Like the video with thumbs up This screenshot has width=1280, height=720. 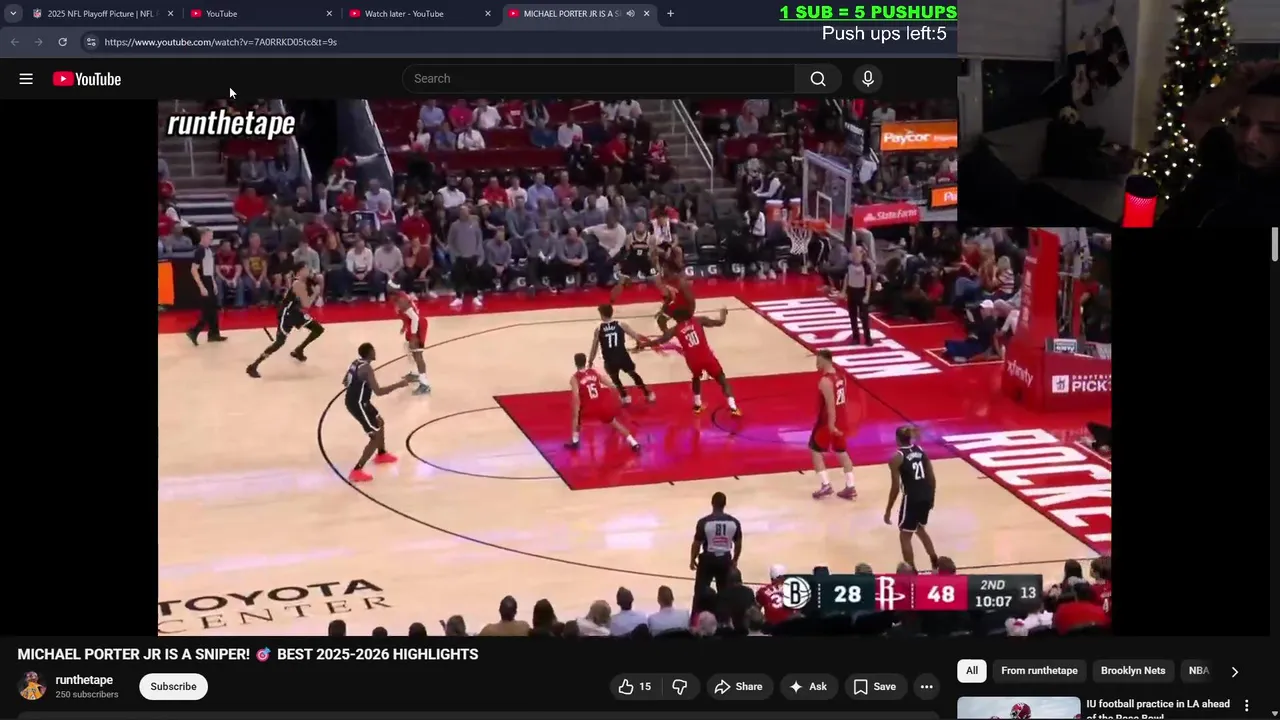pyautogui.click(x=635, y=686)
